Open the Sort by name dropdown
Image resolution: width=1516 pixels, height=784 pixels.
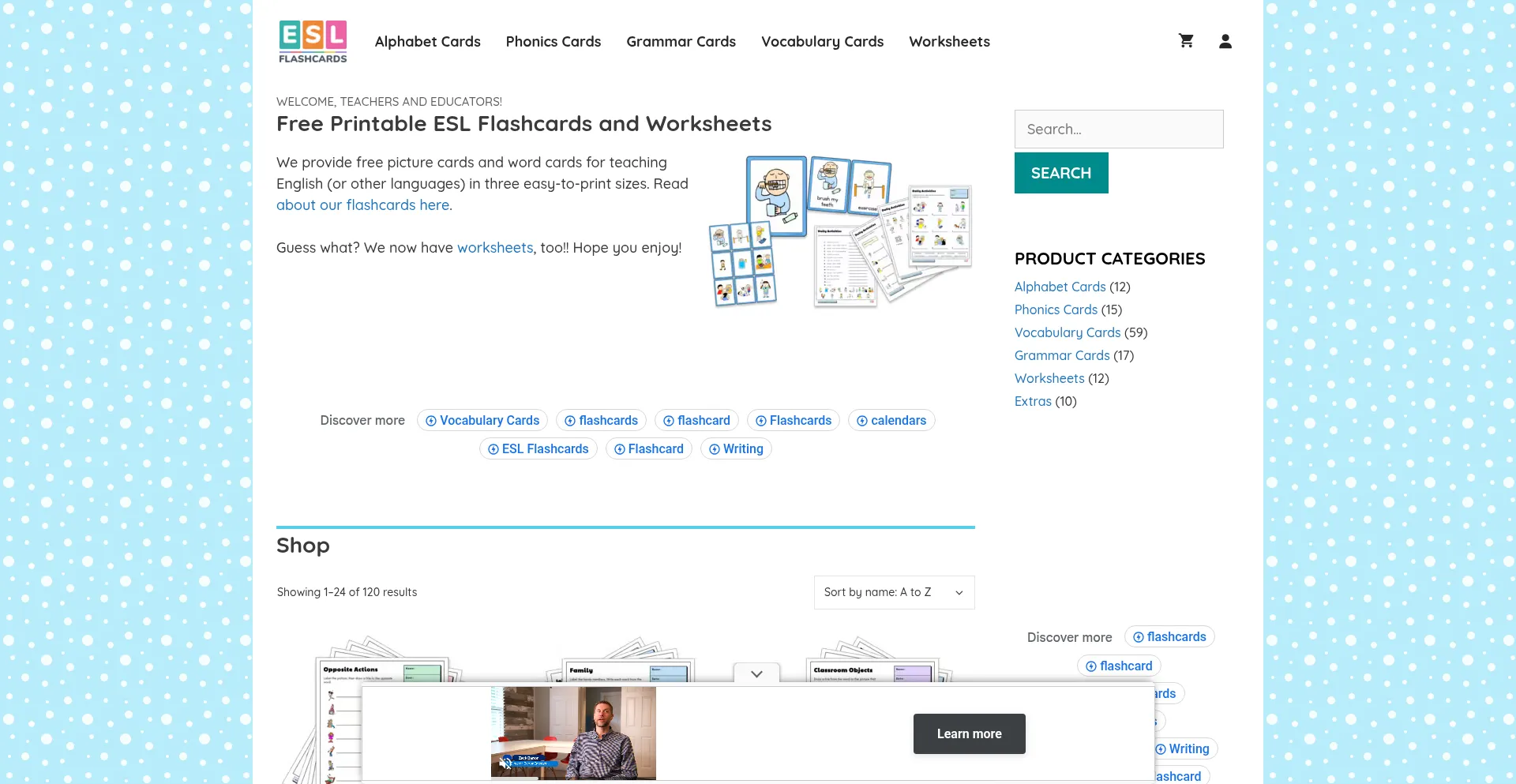(x=894, y=592)
